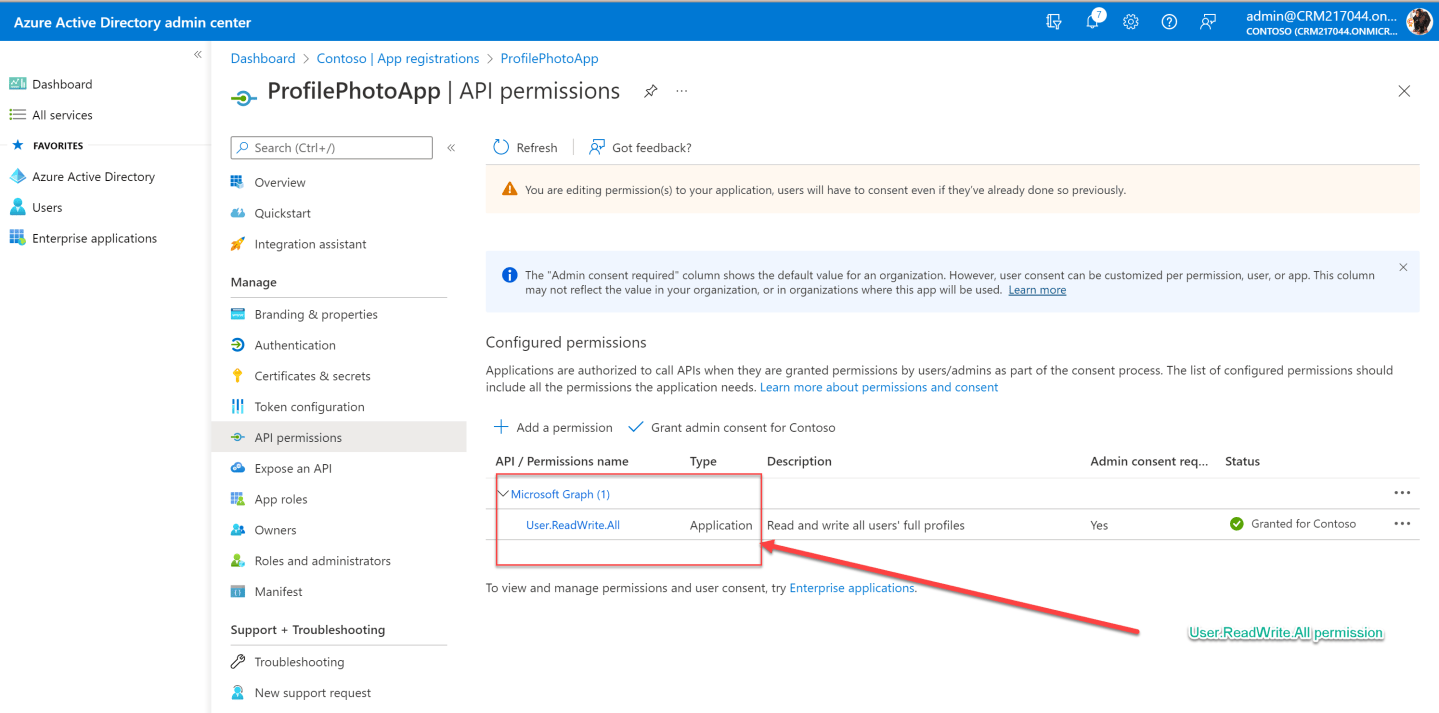Refresh the permissions list
The height and width of the screenshot is (713, 1439).
click(x=525, y=148)
